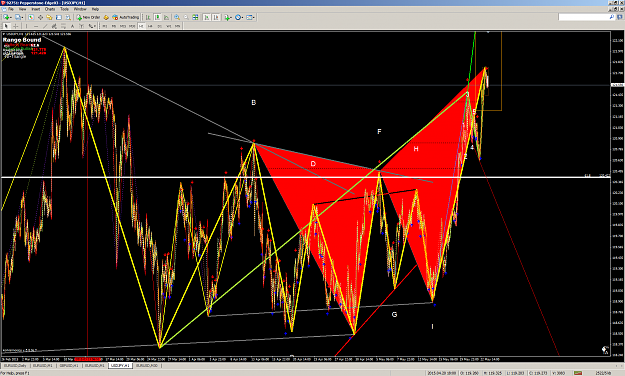
Task: Select the Fibonacci retracement tool
Action: [63, 26]
